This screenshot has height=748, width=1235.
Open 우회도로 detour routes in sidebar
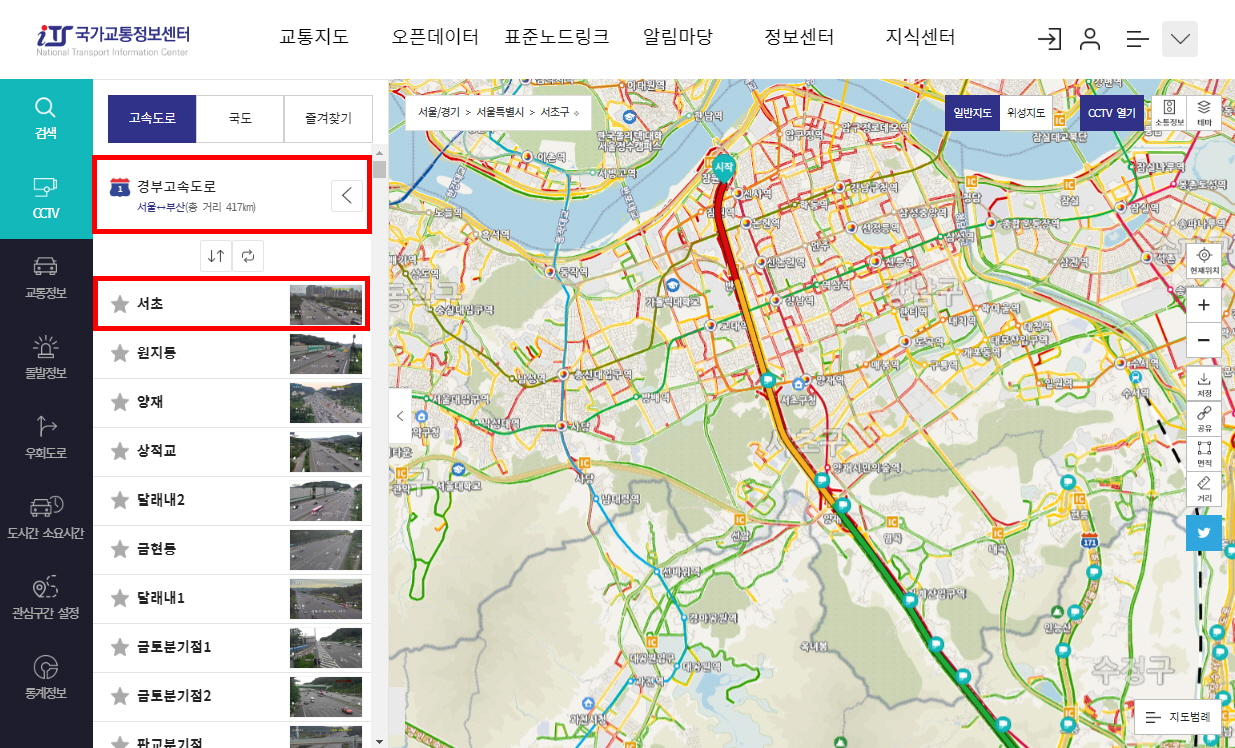pos(46,439)
